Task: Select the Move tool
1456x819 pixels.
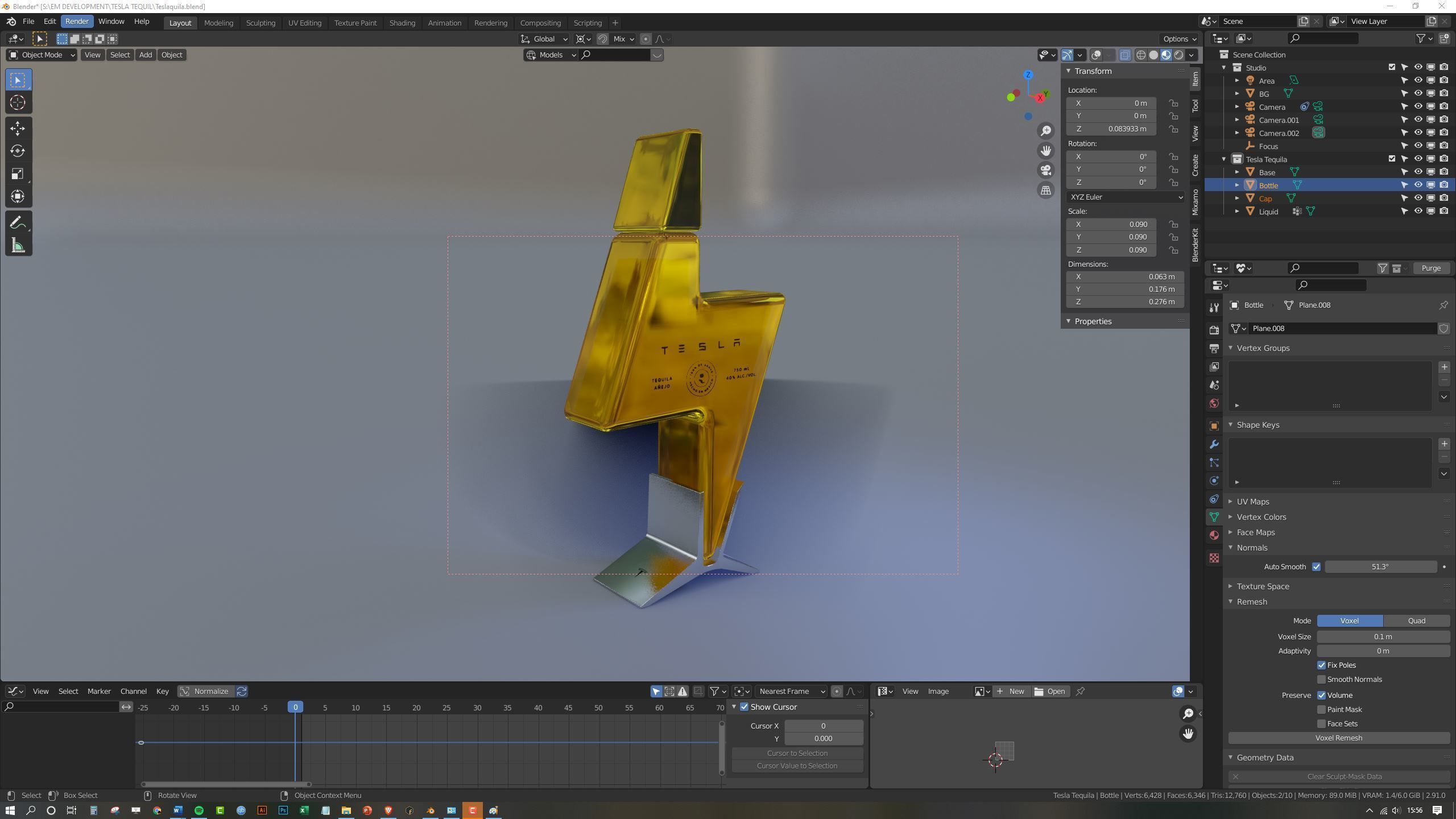Action: 18,128
